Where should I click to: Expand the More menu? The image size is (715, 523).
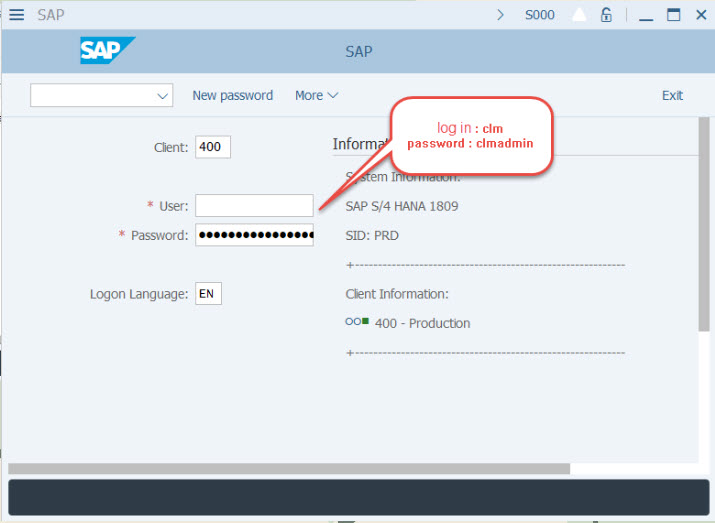(316, 95)
